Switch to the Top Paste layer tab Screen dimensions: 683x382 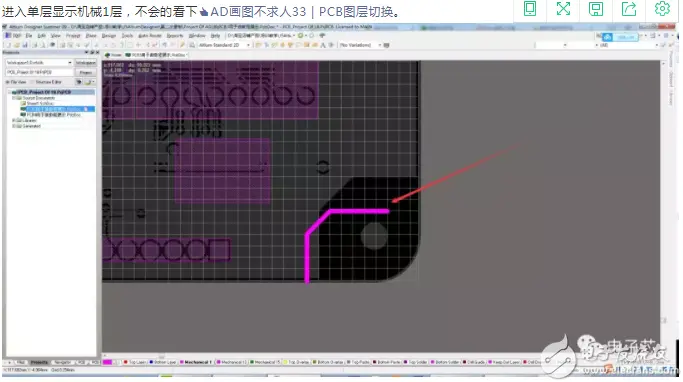tap(358, 362)
